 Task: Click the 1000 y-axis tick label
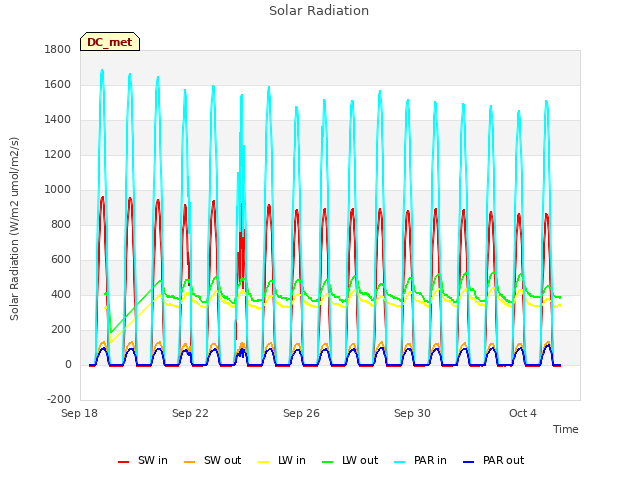pyautogui.click(x=58, y=189)
